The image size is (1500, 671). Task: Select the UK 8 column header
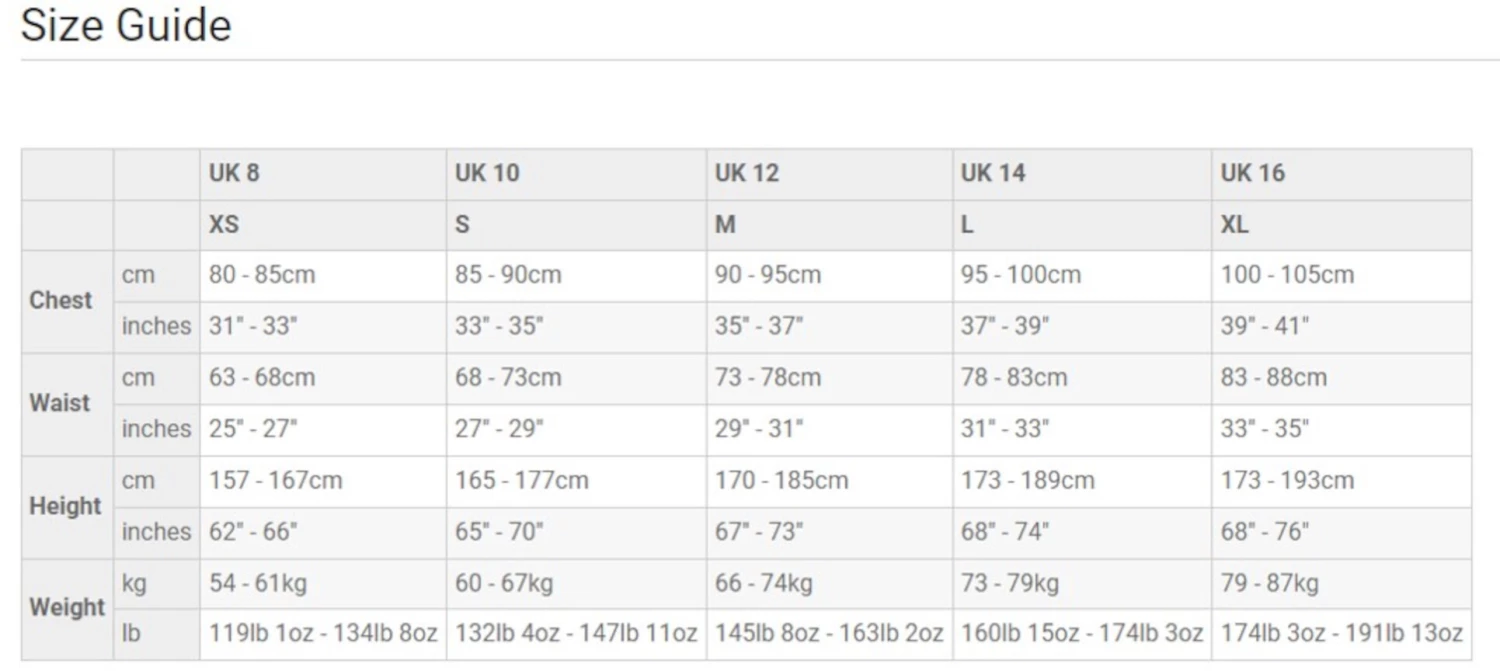click(234, 173)
